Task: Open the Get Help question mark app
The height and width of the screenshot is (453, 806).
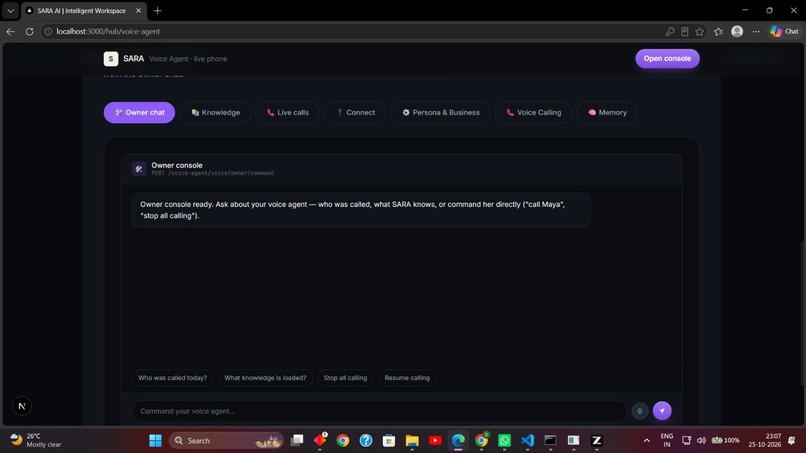Action: point(365,441)
